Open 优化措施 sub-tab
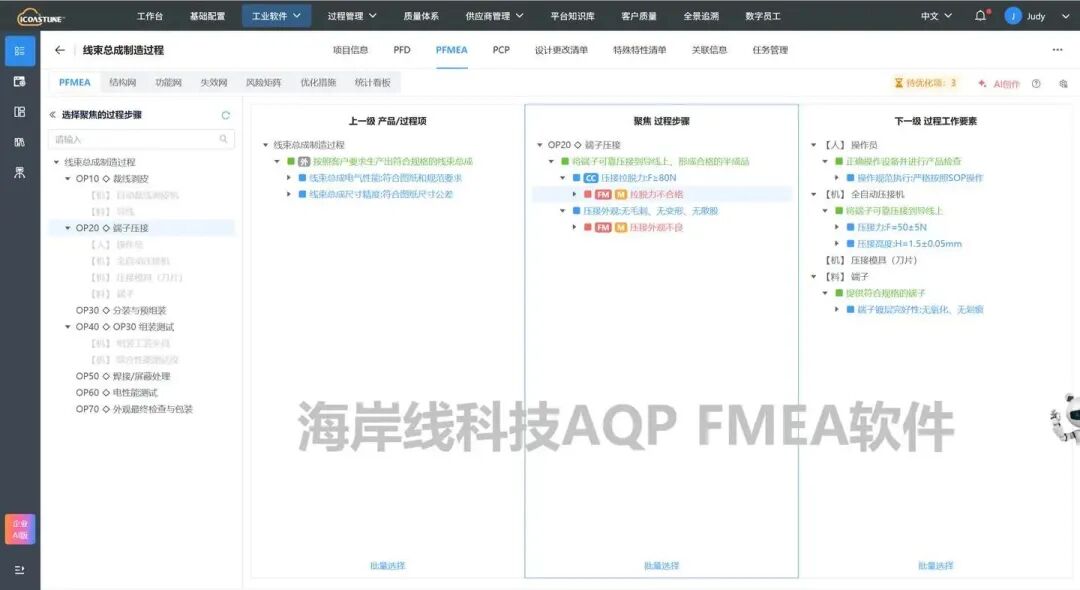1080x590 pixels. tap(318, 83)
